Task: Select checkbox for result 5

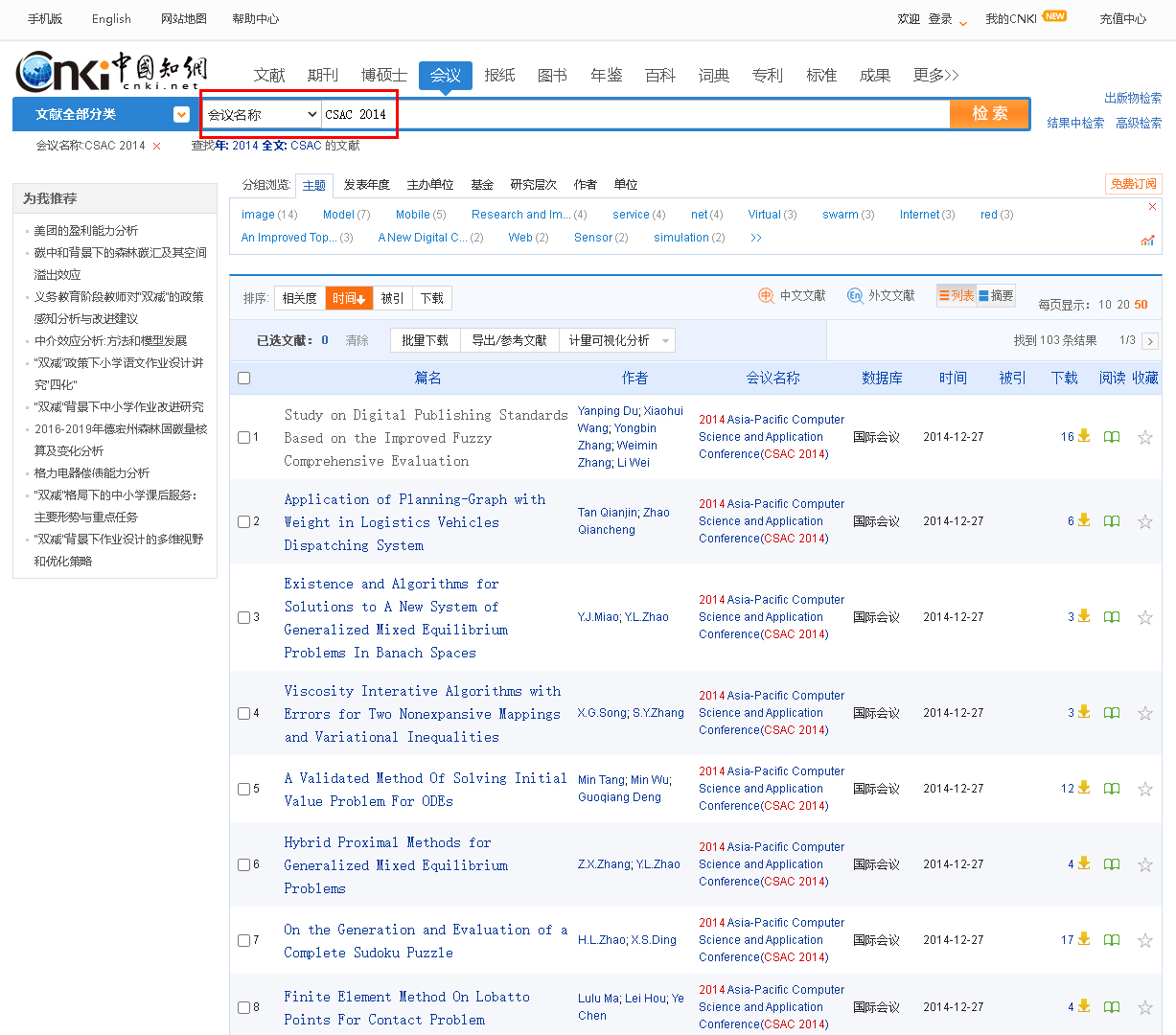Action: pyautogui.click(x=243, y=789)
